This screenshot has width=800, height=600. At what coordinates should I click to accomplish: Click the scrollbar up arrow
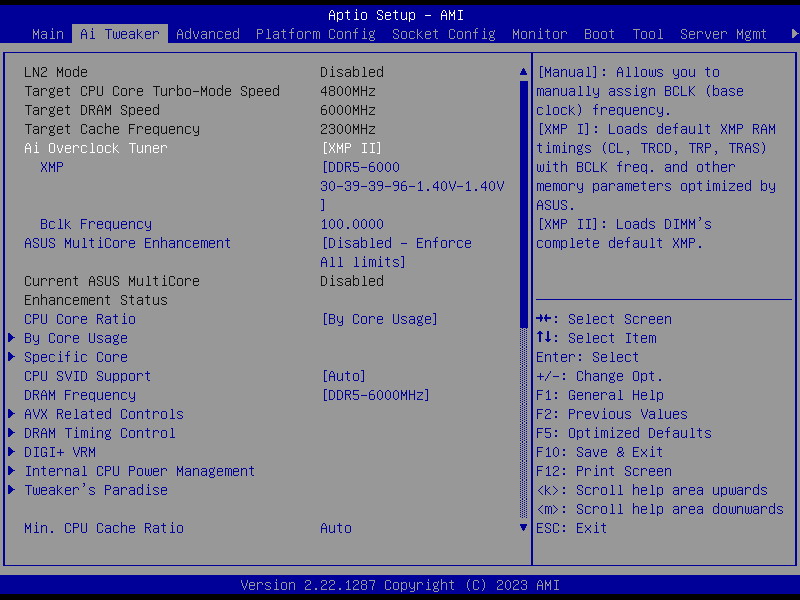pyautogui.click(x=523, y=72)
